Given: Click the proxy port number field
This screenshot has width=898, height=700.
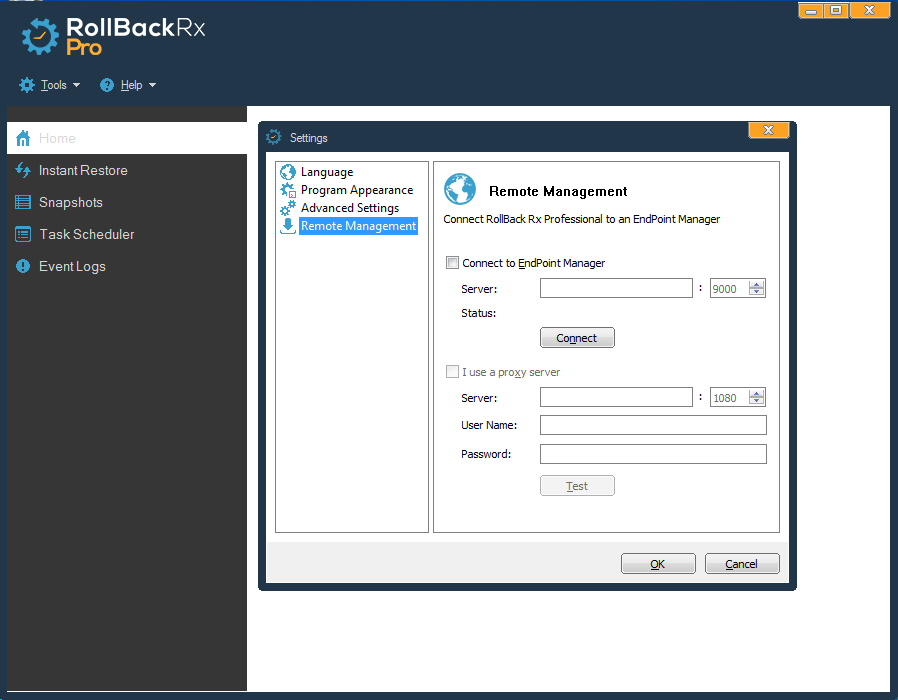Looking at the screenshot, I should click(730, 397).
